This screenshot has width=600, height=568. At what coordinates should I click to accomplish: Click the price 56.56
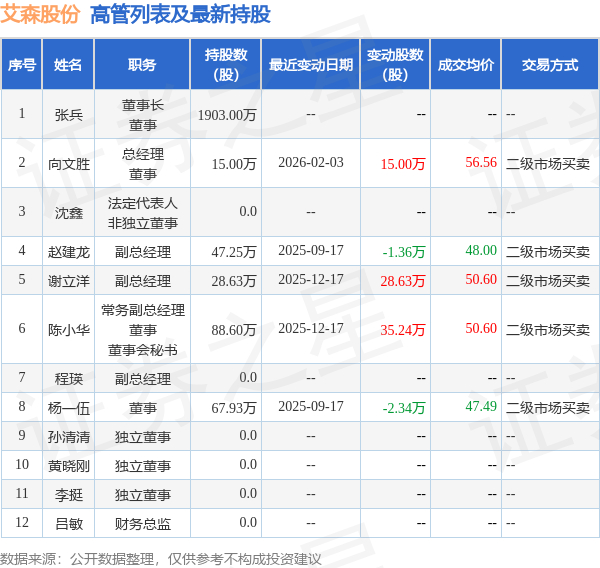coord(481,162)
